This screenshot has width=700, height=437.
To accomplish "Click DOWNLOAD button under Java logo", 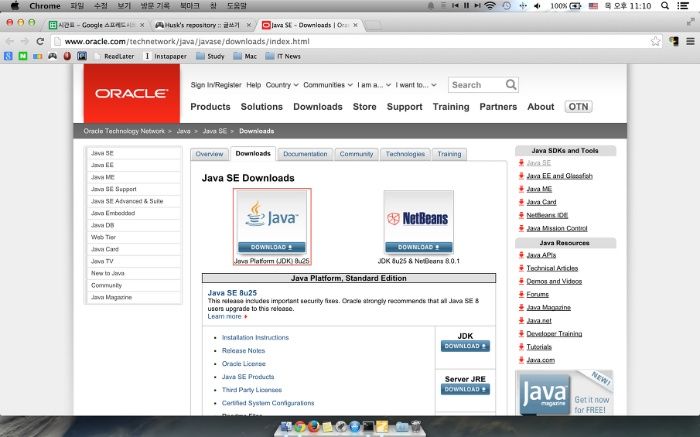I will point(272,247).
